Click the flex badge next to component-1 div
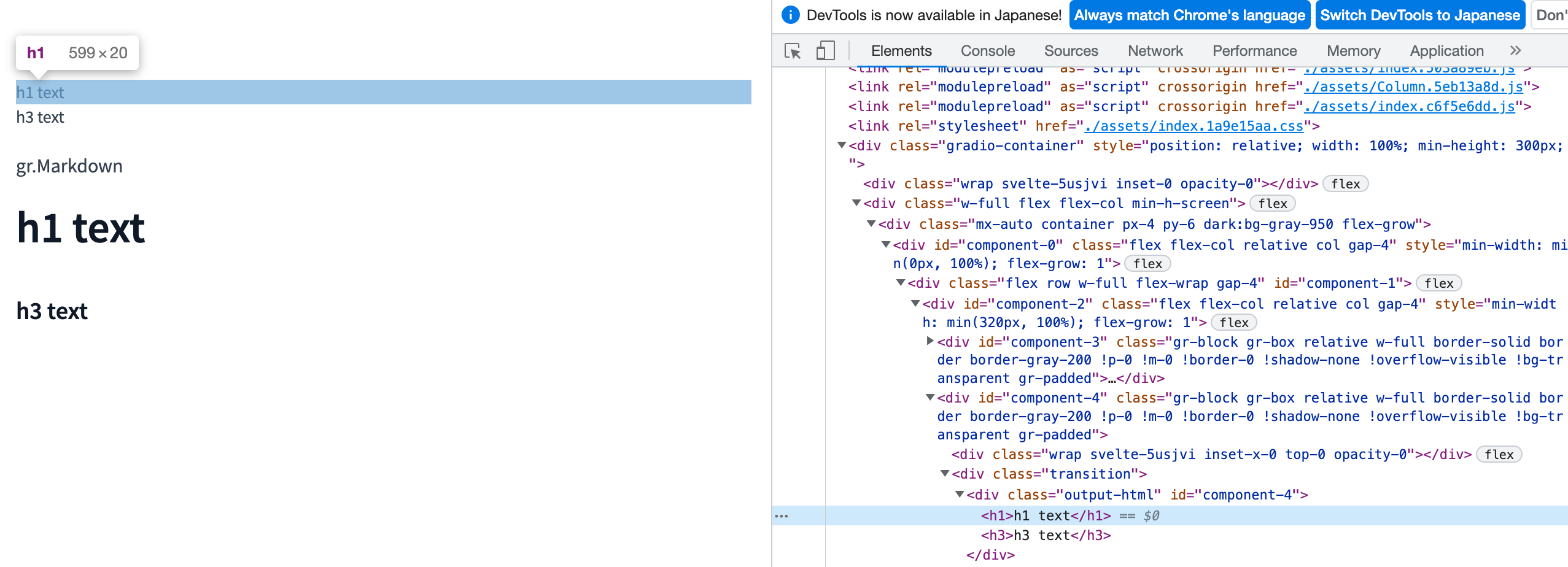The width and height of the screenshot is (1568, 567). click(x=1438, y=283)
